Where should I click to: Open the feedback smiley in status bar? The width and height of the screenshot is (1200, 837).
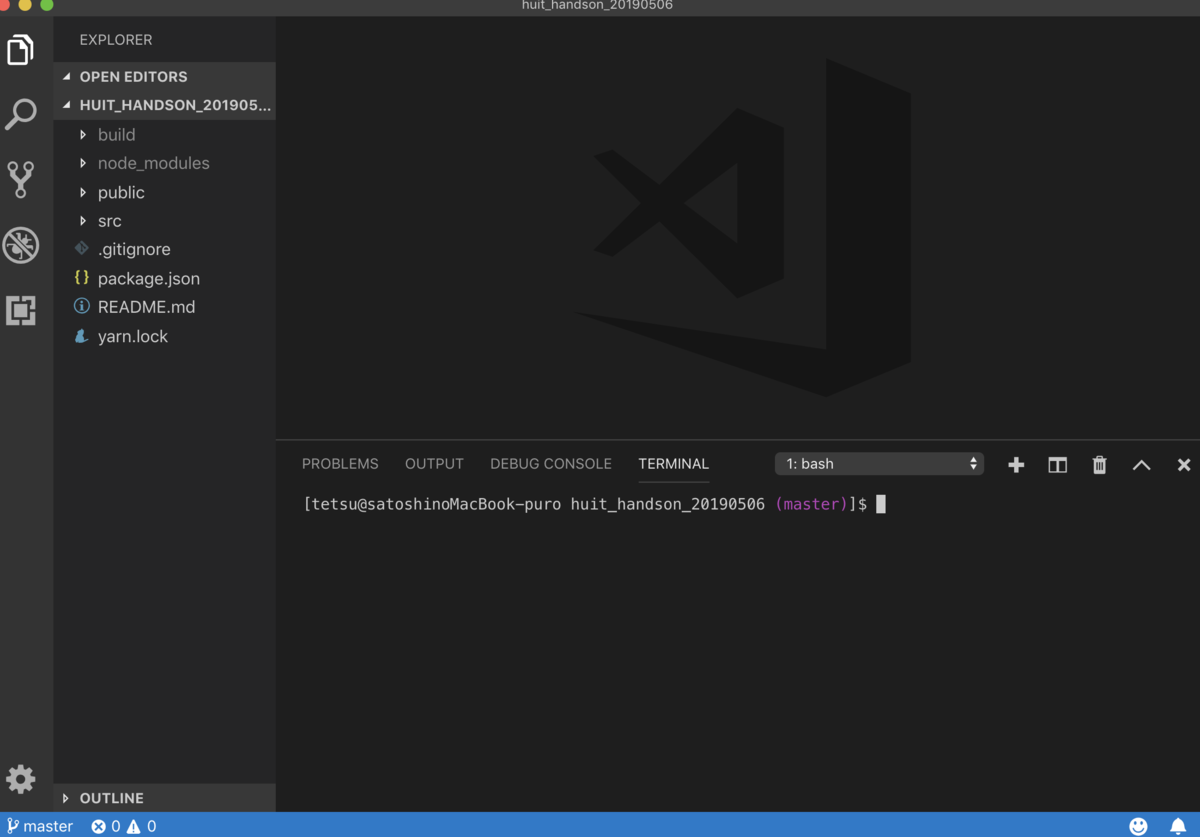click(x=1138, y=826)
